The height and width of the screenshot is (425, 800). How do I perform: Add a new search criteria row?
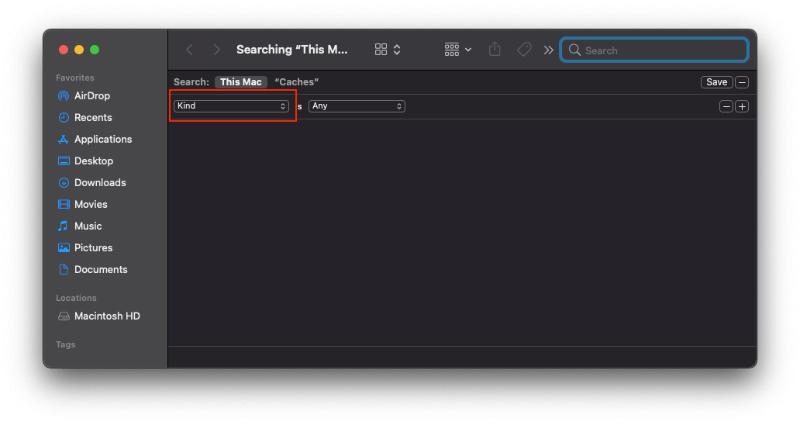pyautogui.click(x=742, y=107)
